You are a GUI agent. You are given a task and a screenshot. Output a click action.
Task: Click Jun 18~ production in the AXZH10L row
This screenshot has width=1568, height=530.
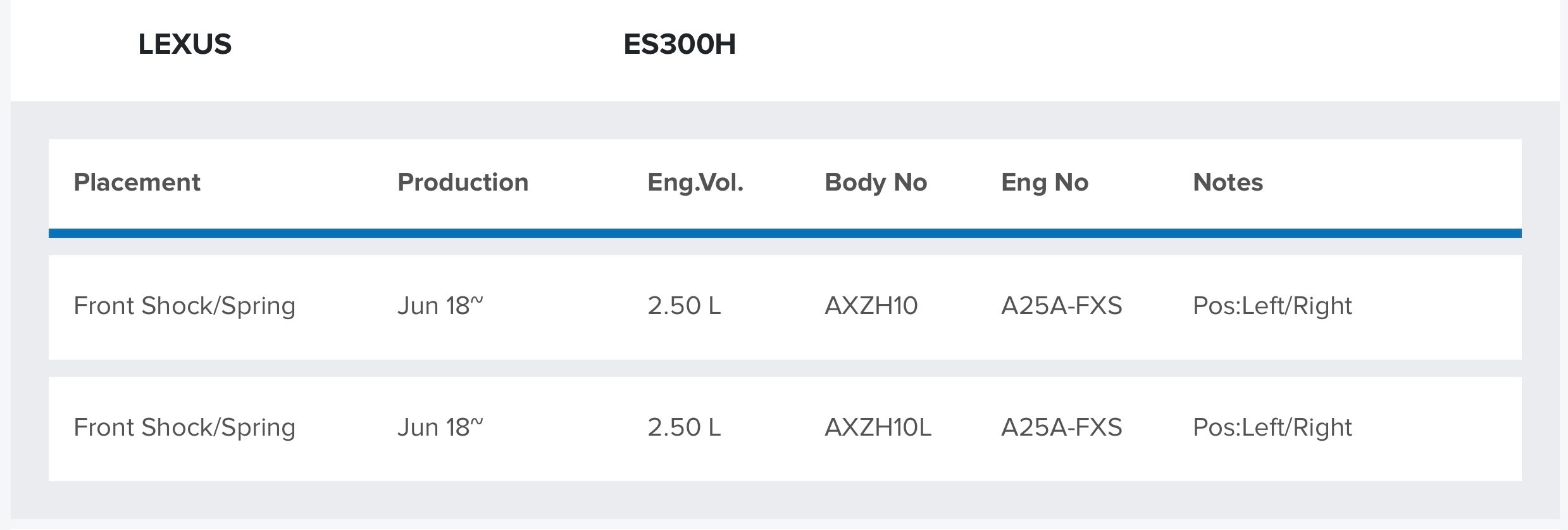click(x=440, y=427)
